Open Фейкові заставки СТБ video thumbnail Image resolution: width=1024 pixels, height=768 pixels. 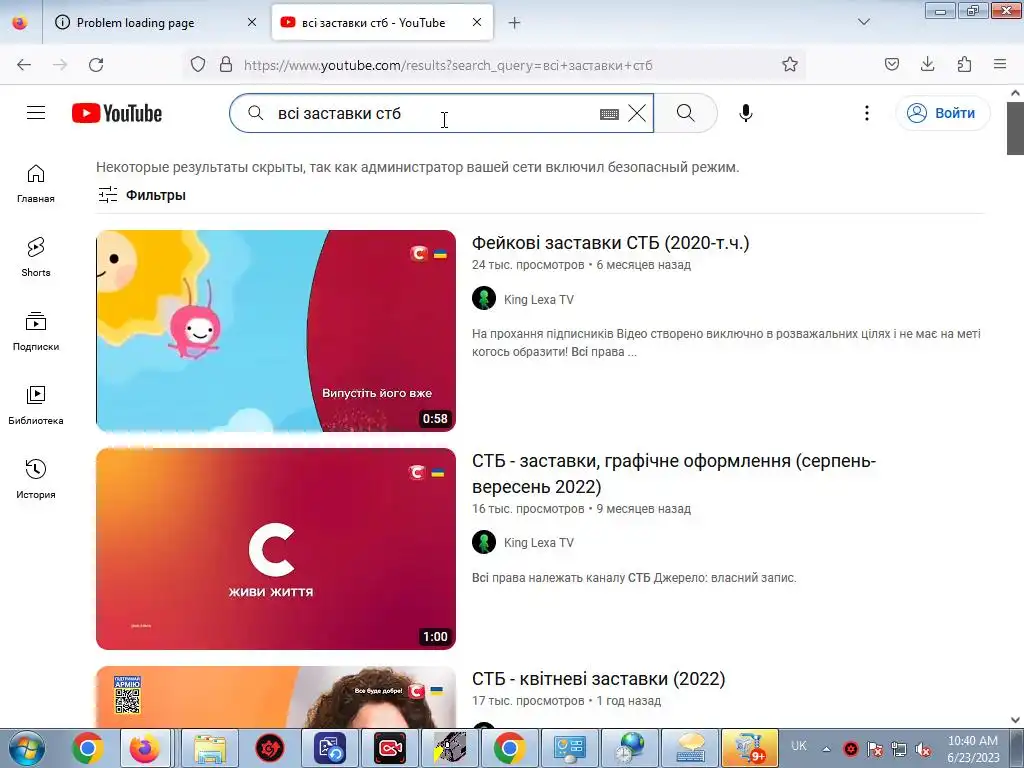click(x=276, y=330)
